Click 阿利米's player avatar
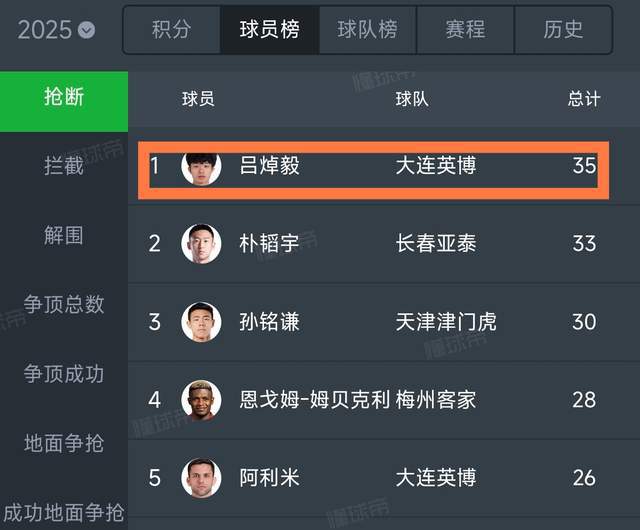Viewport: 640px width, 530px height. tap(201, 478)
